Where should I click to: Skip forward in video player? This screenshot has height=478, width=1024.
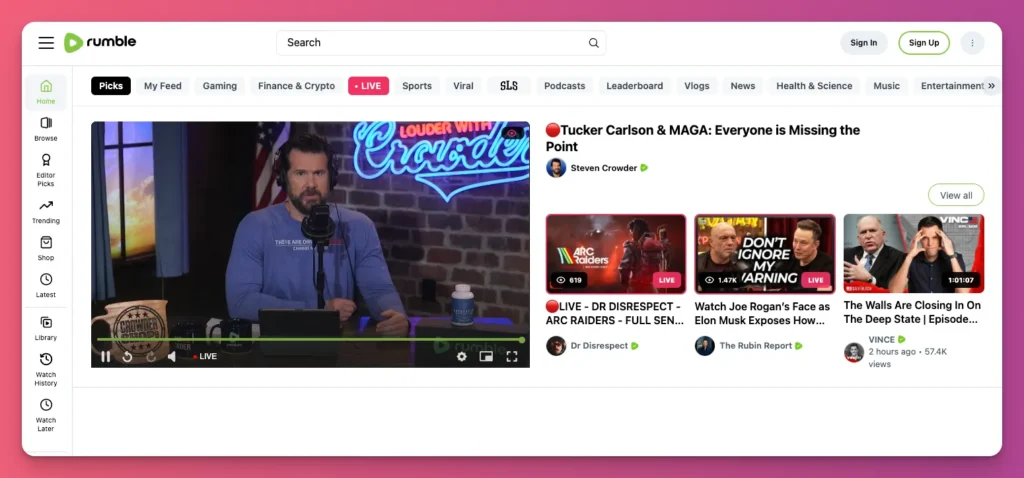(151, 357)
